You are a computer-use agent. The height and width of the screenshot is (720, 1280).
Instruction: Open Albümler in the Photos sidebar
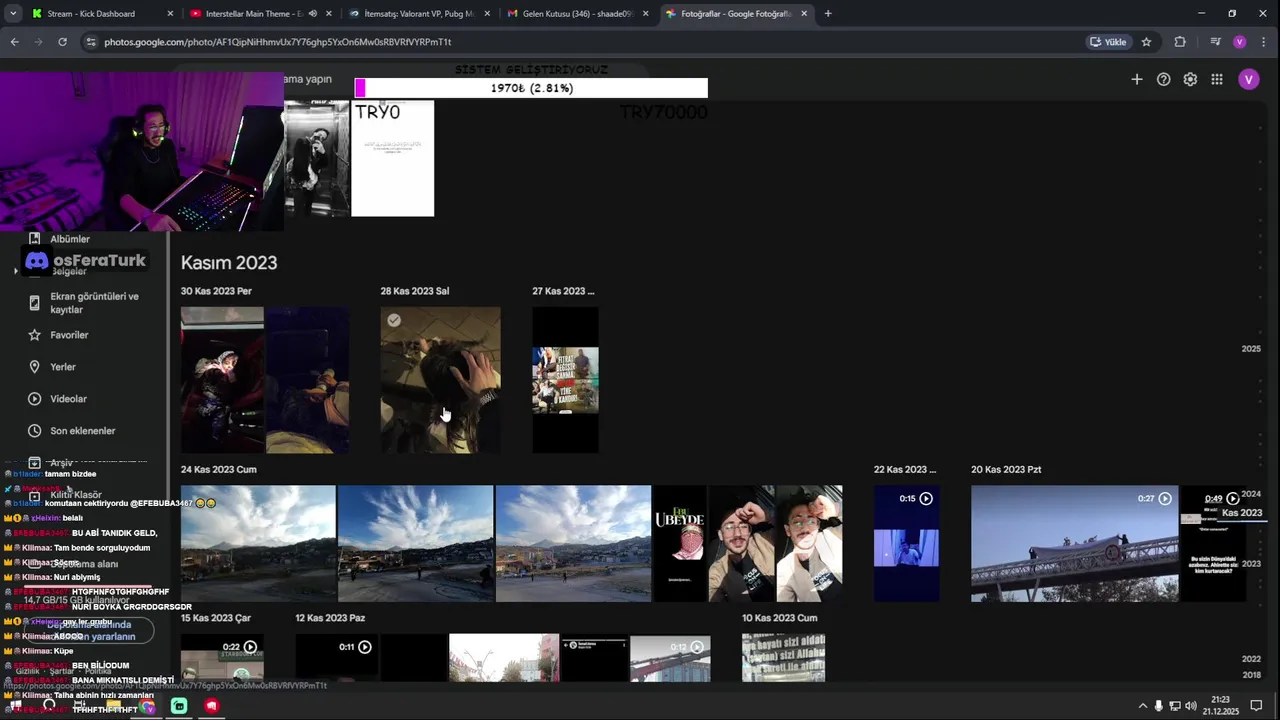tap(70, 239)
